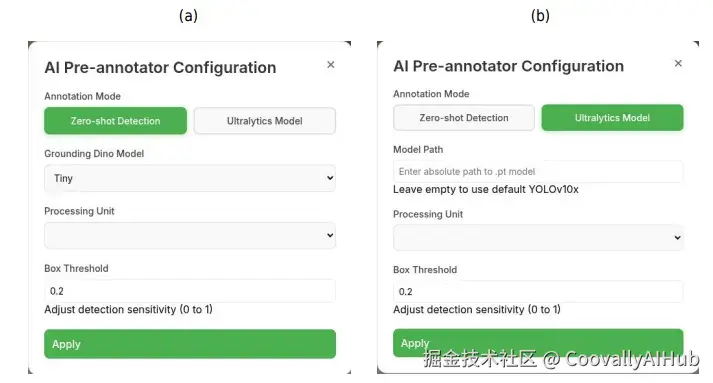The image size is (713, 383).
Task: Close the left configuration dialog via X icon
Action: (331, 65)
